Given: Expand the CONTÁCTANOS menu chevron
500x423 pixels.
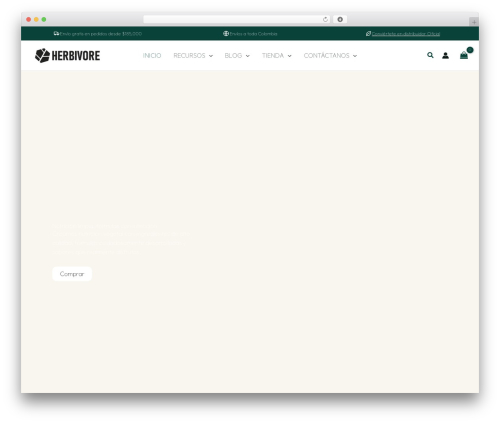Looking at the screenshot, I should [x=355, y=56].
